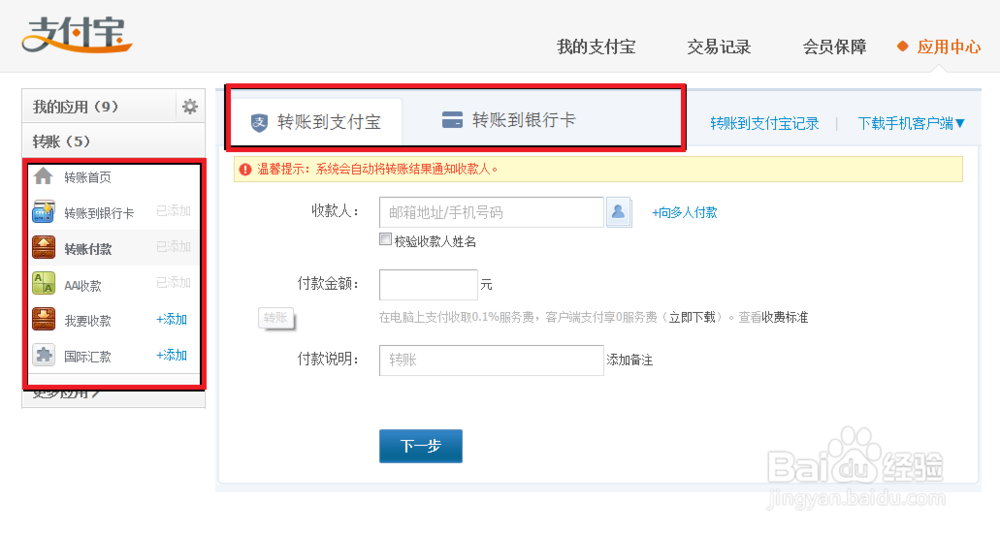This screenshot has height=533, width=1000.
Task: Click the AA icon beside AA收款
Action: point(43,283)
